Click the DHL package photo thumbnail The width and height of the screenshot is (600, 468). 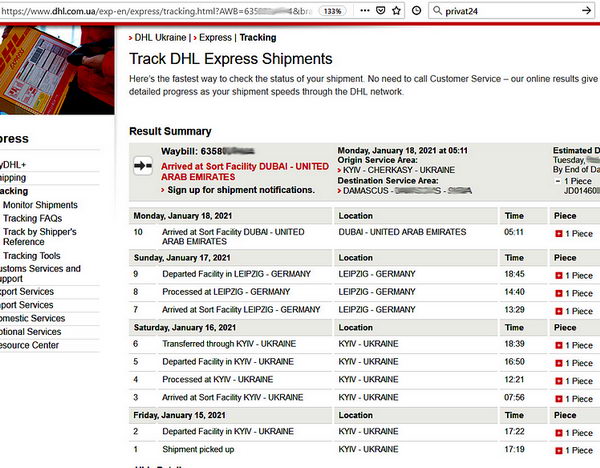click(57, 70)
